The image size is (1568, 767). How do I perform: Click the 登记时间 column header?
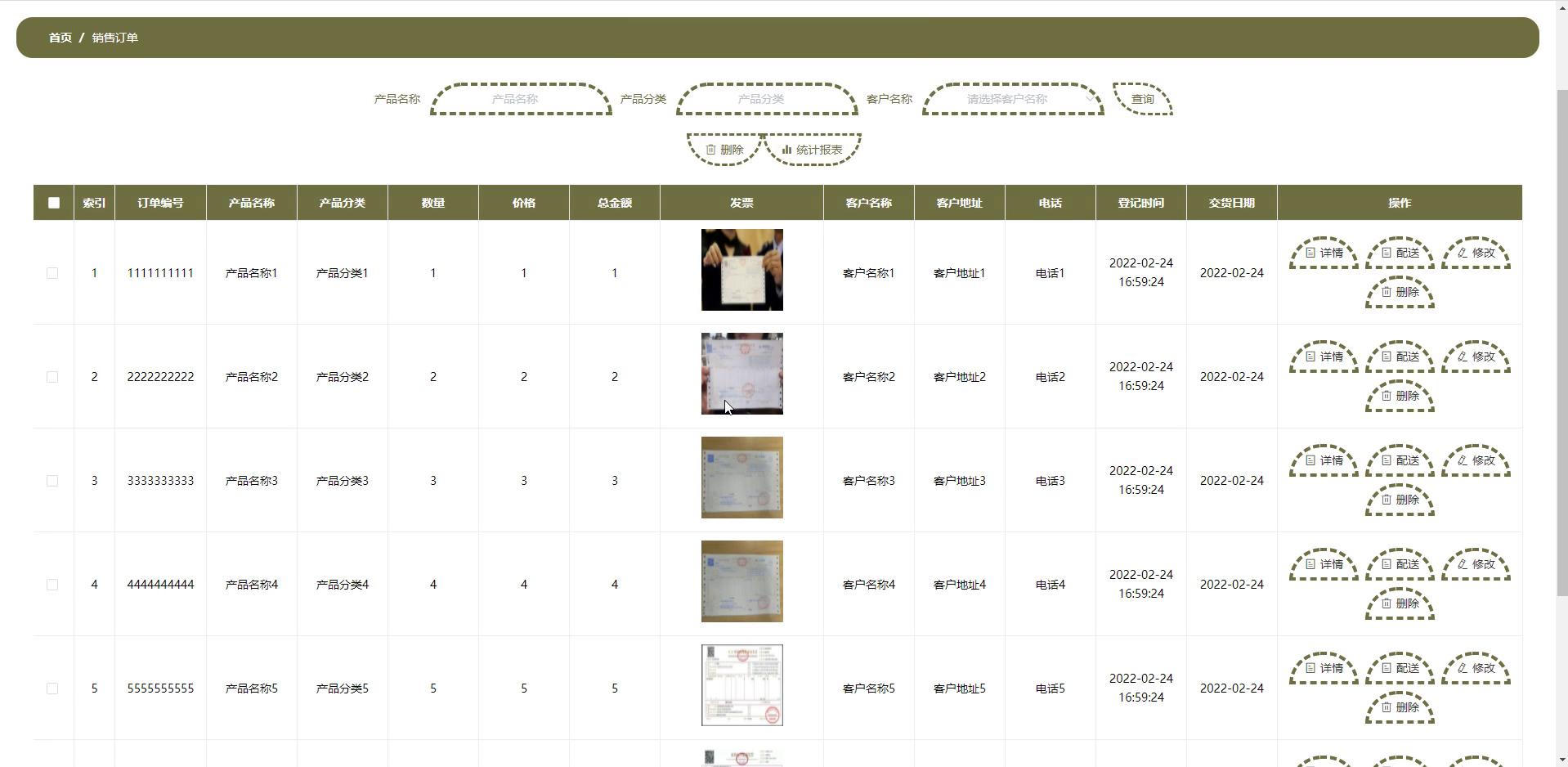1141,203
